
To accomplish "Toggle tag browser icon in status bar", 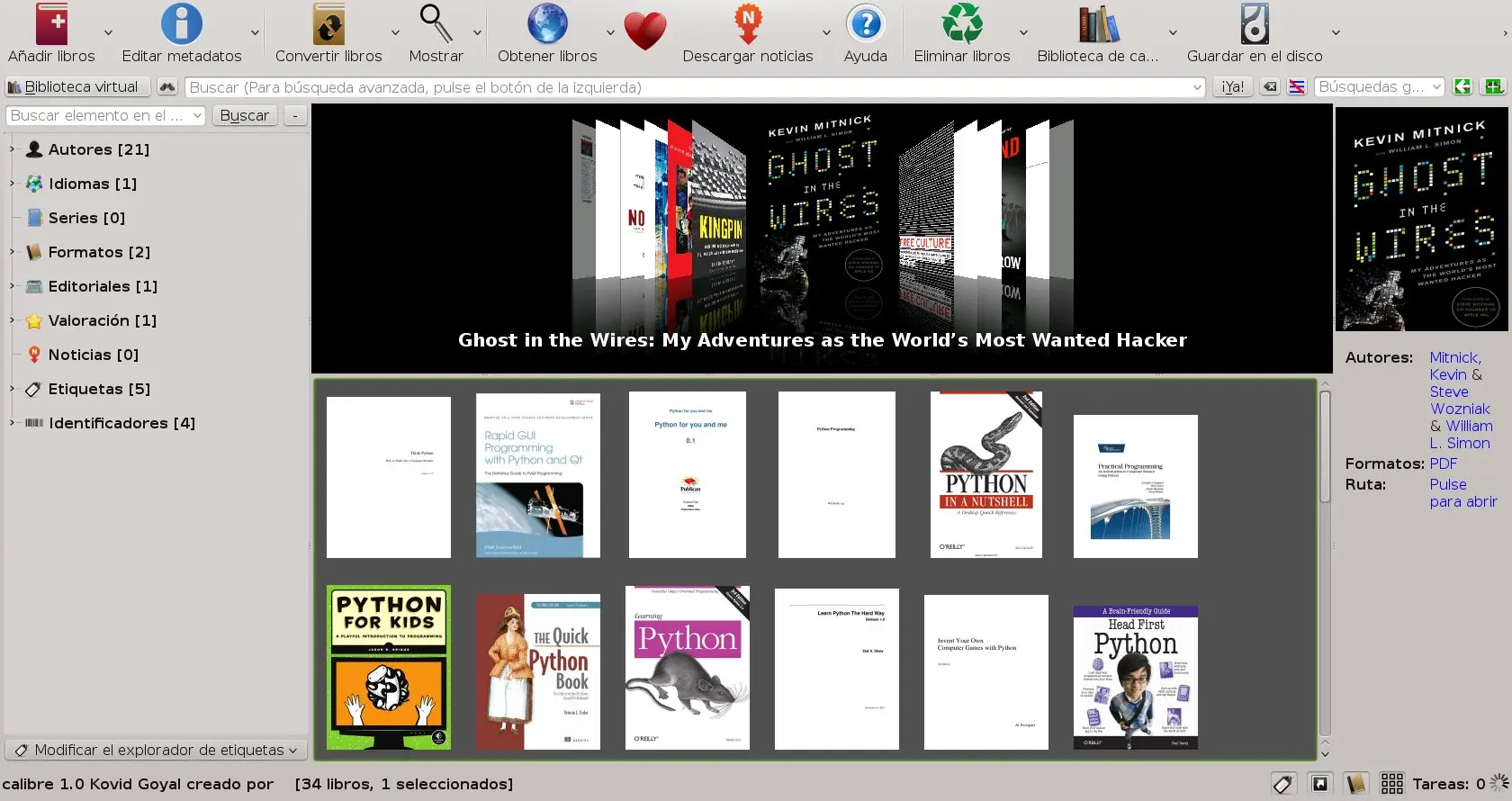I will (1283, 784).
